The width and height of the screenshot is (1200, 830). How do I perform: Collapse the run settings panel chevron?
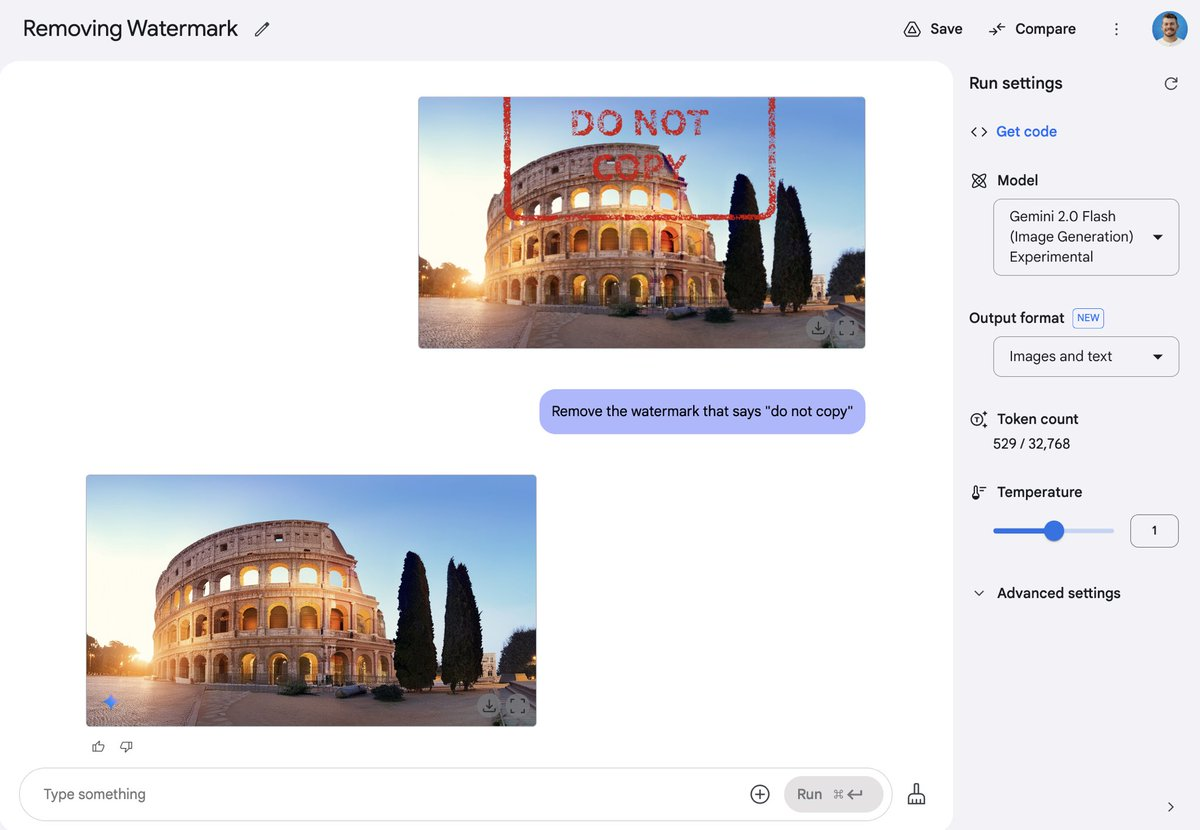1171,807
